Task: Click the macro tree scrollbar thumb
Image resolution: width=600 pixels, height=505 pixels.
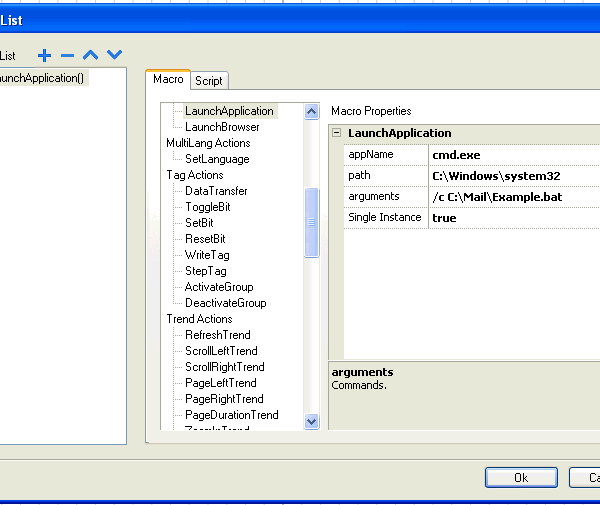Action: (312, 222)
